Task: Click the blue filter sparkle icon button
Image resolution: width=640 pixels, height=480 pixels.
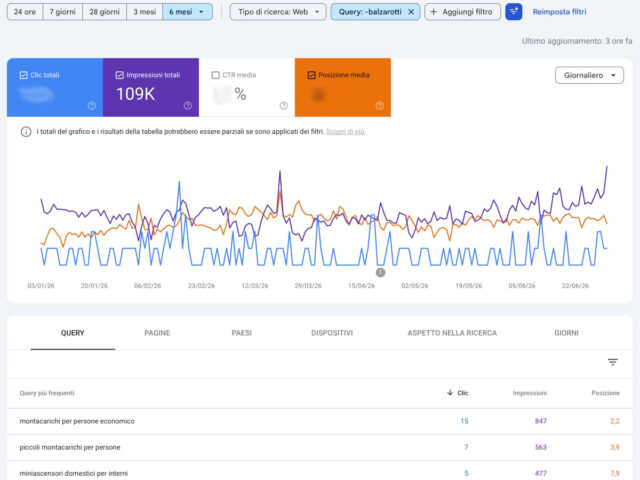Action: pyautogui.click(x=513, y=12)
